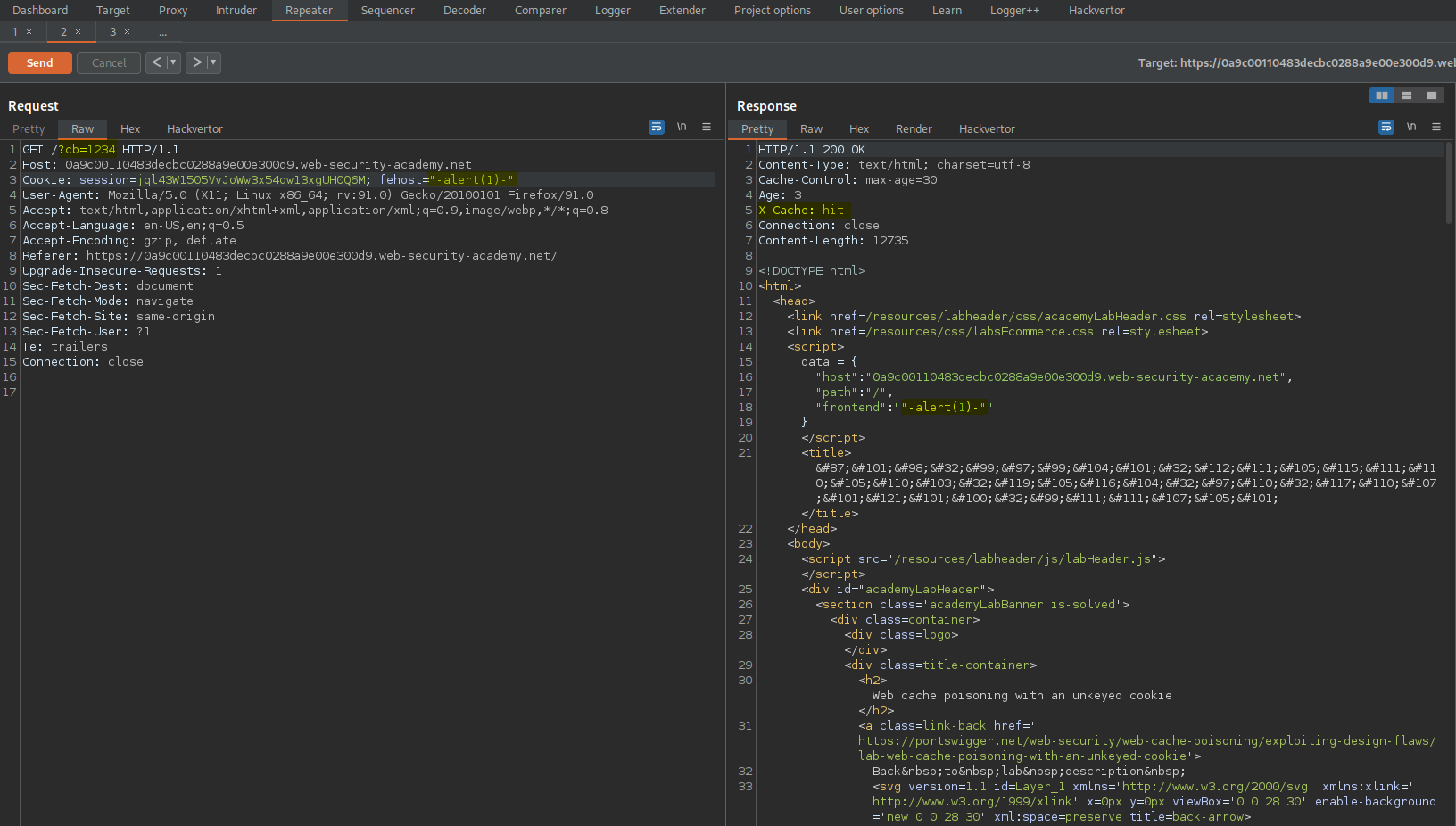Show non-printable characters in the Response pane
This screenshot has width=1456, height=826.
tap(1411, 128)
